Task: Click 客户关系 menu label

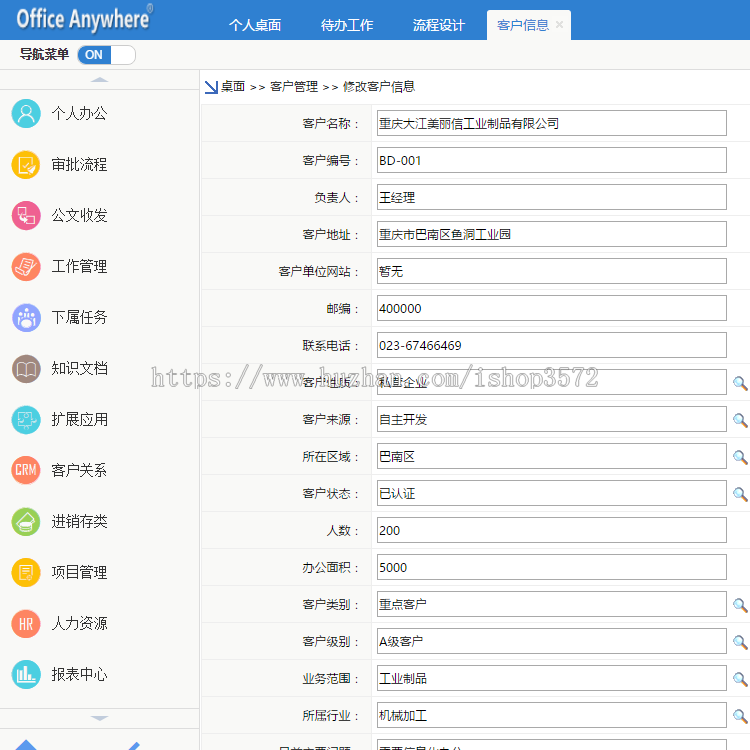Action: tap(79, 470)
